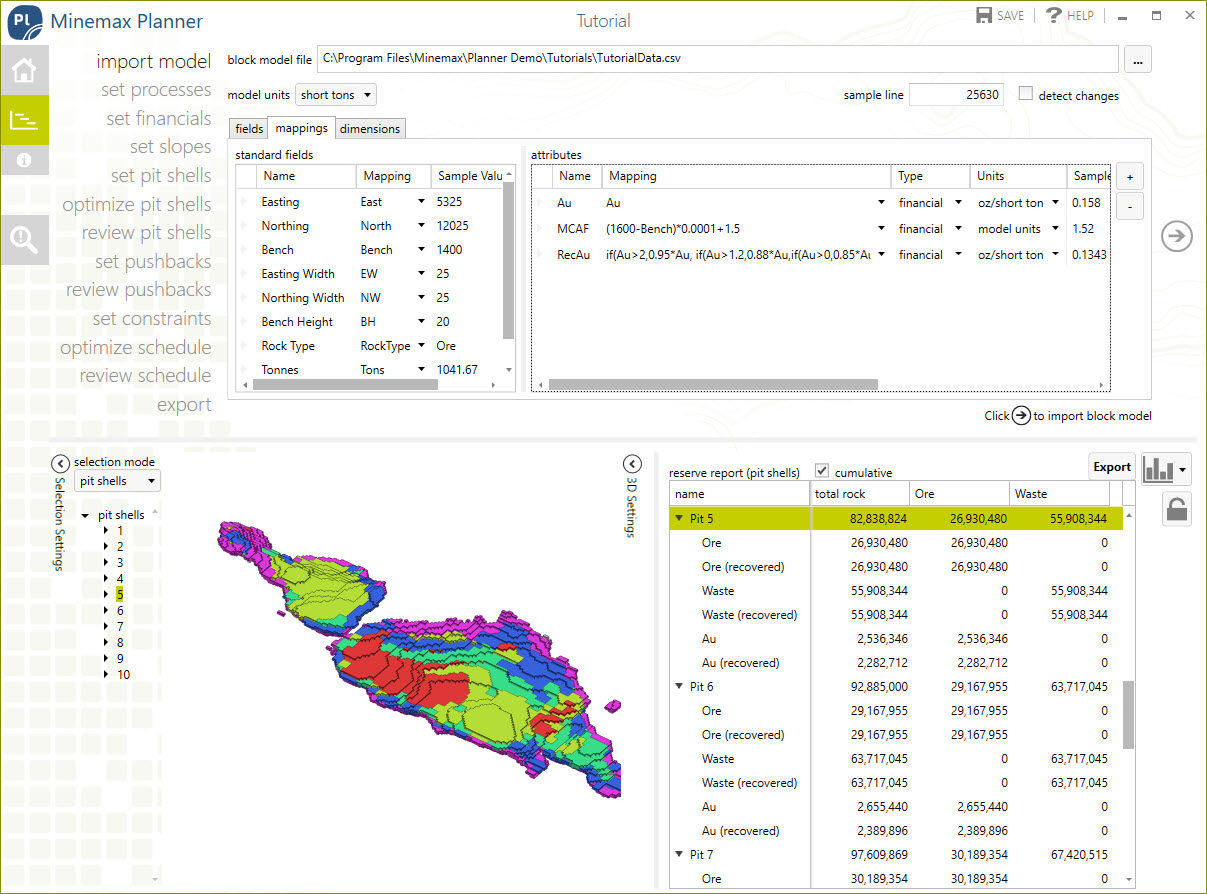Click the attributes horizontal scrollbar thumb
The width and height of the screenshot is (1207, 894).
coord(713,385)
